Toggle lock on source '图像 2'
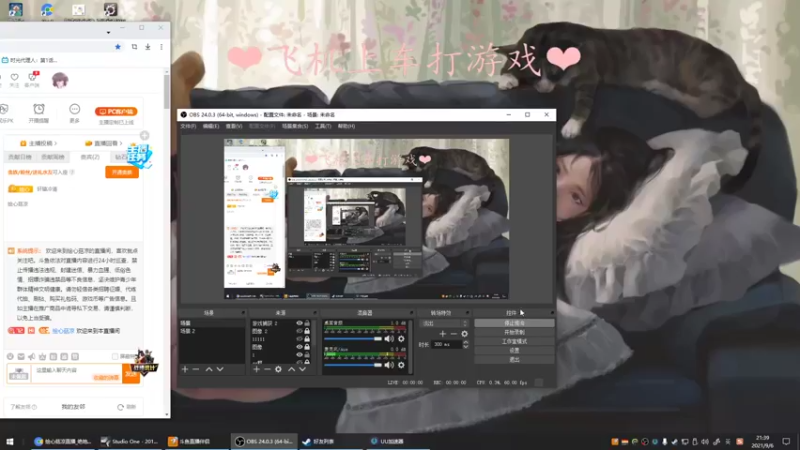 coord(307,331)
